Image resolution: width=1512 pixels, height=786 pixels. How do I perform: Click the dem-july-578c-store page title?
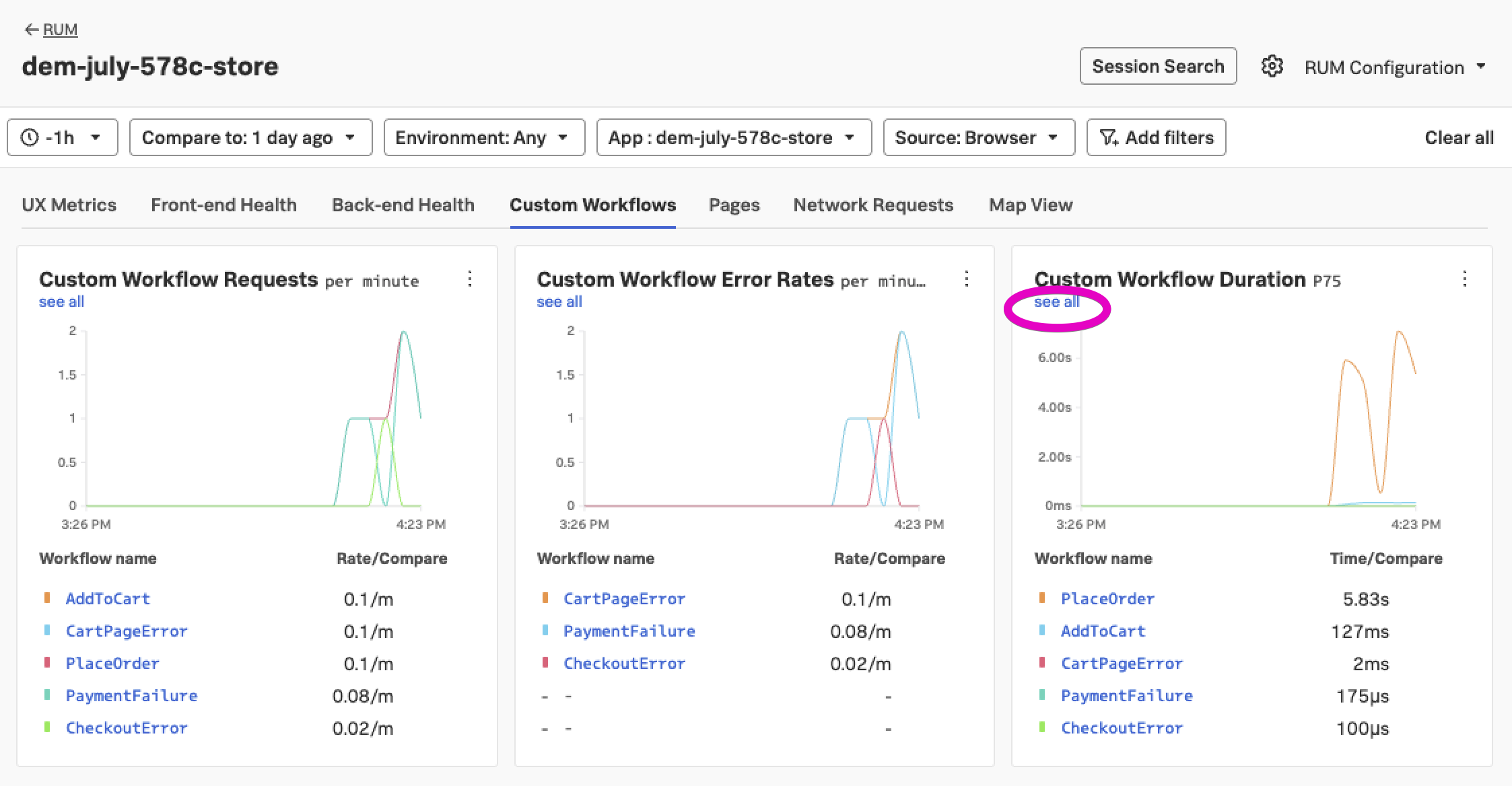coord(150,66)
